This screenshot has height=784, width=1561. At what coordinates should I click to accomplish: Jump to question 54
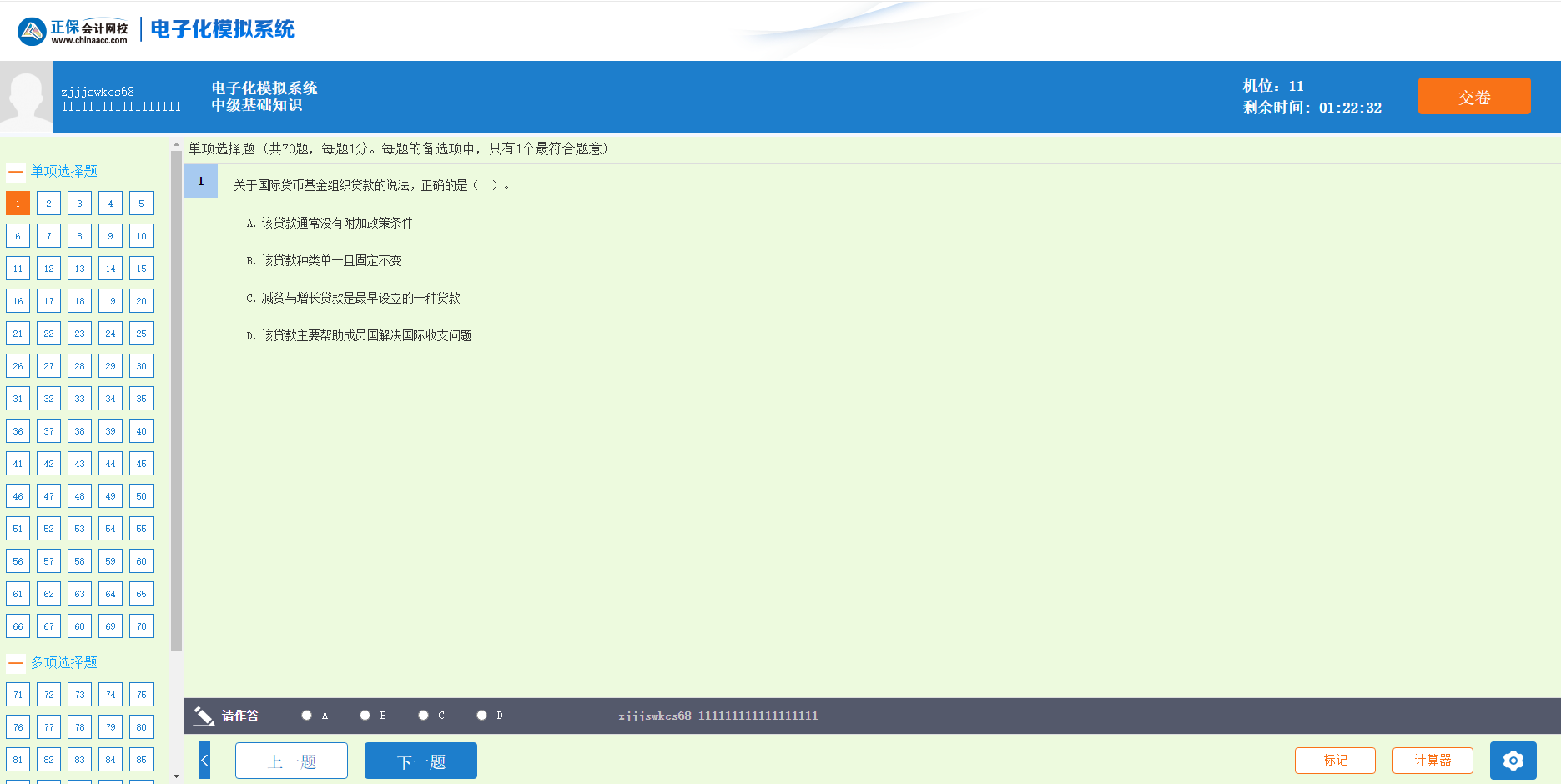point(110,529)
